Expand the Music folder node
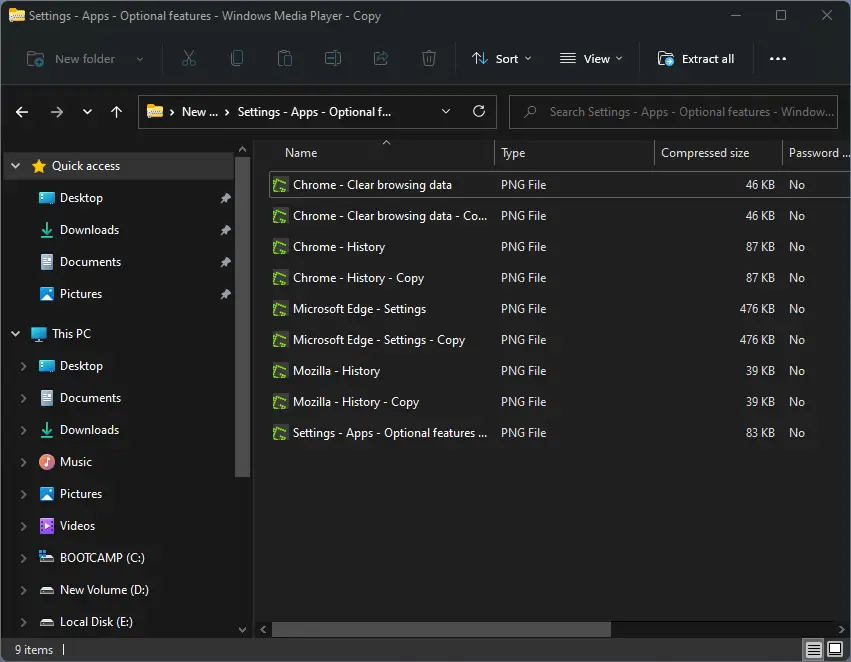 [23, 462]
